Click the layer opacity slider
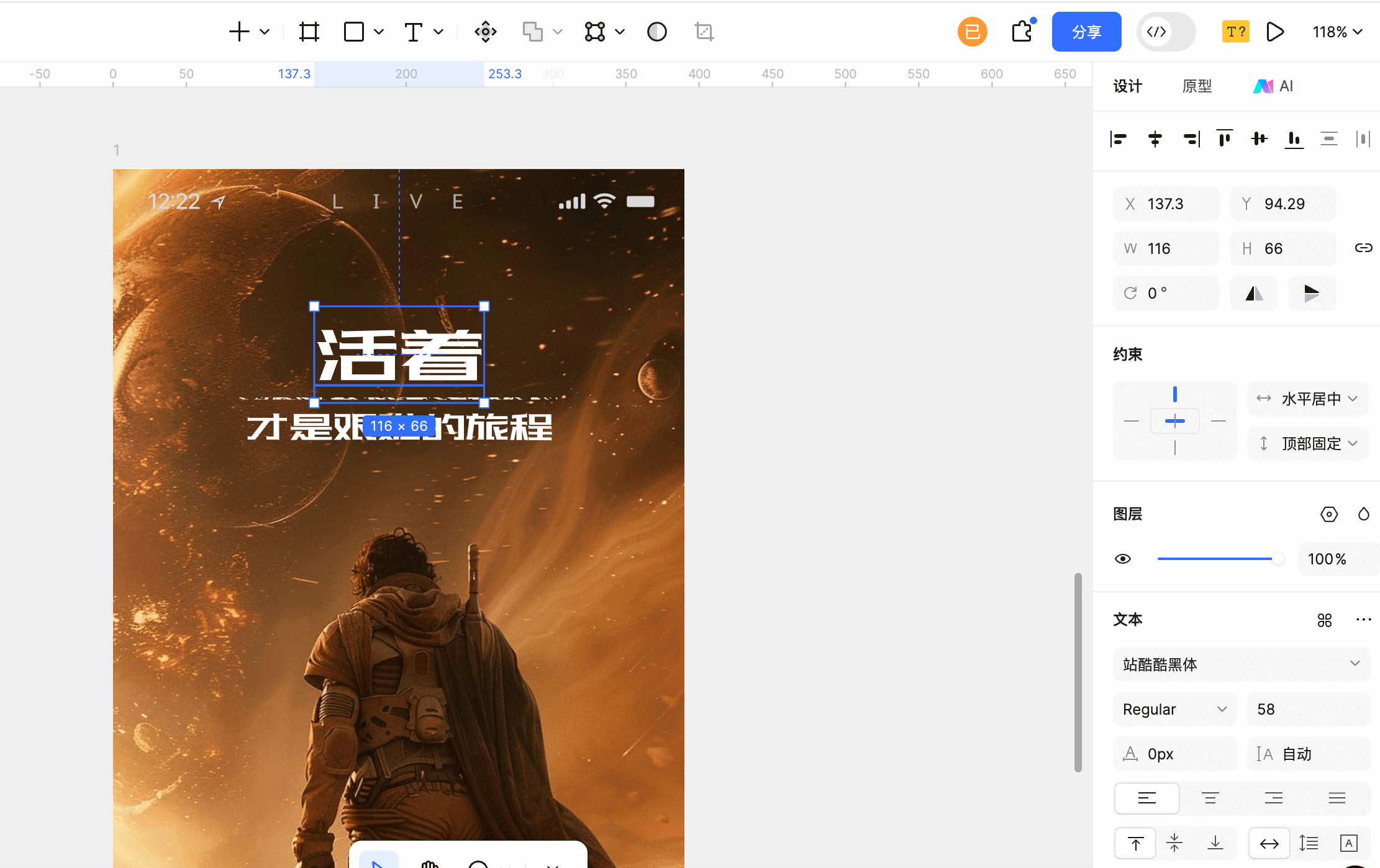 click(x=1217, y=559)
